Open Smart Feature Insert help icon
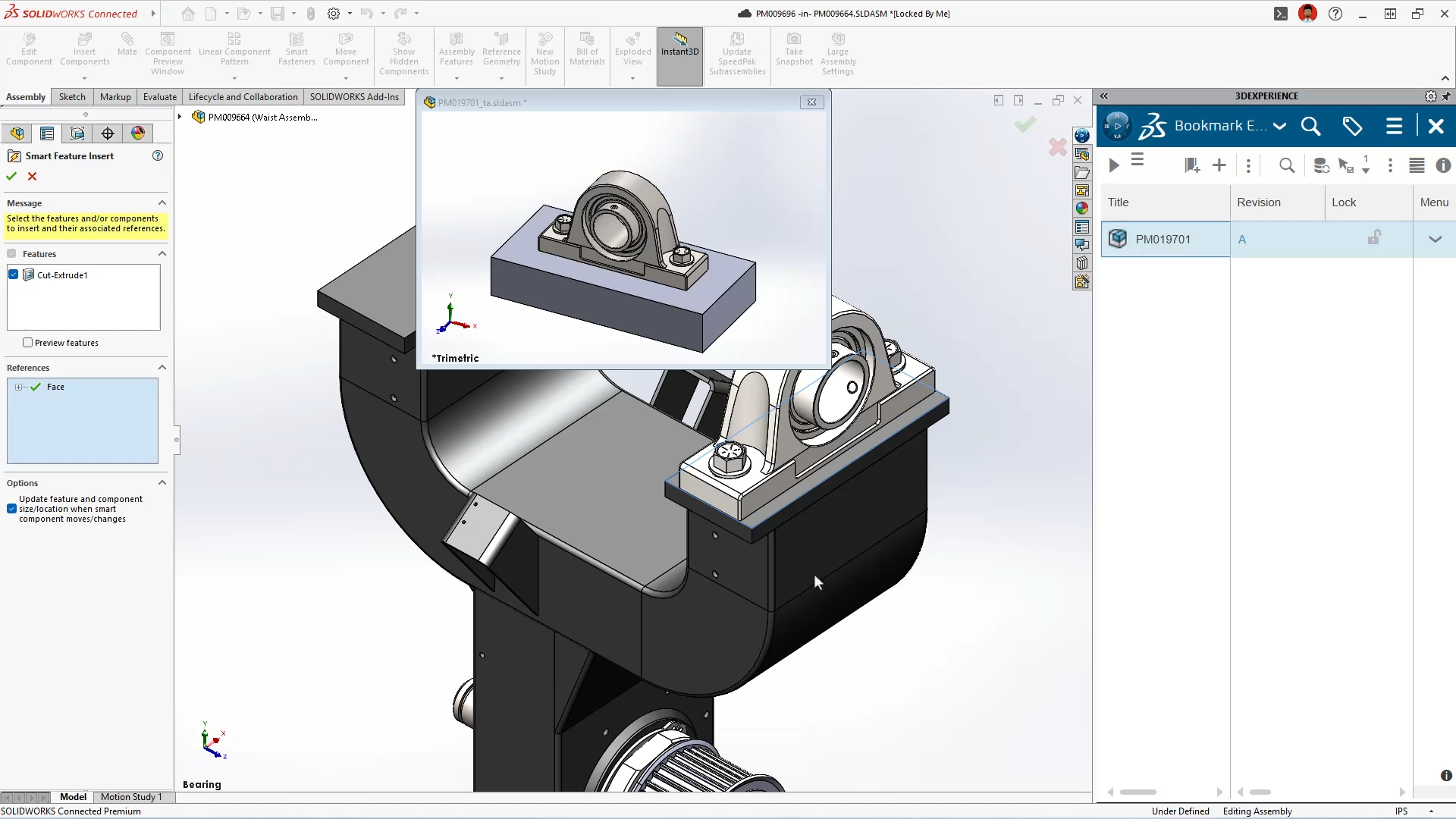The image size is (1456, 819). (x=158, y=155)
